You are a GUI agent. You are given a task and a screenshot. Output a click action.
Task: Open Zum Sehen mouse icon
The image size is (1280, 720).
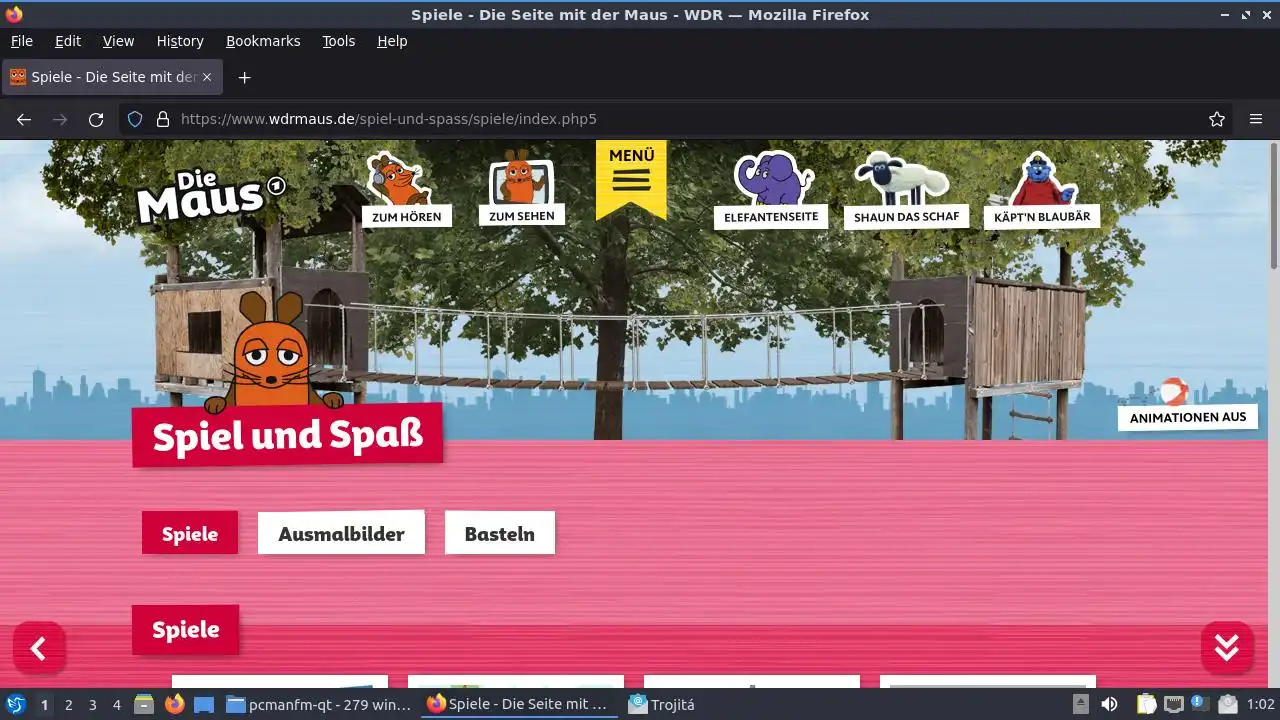coord(521,187)
